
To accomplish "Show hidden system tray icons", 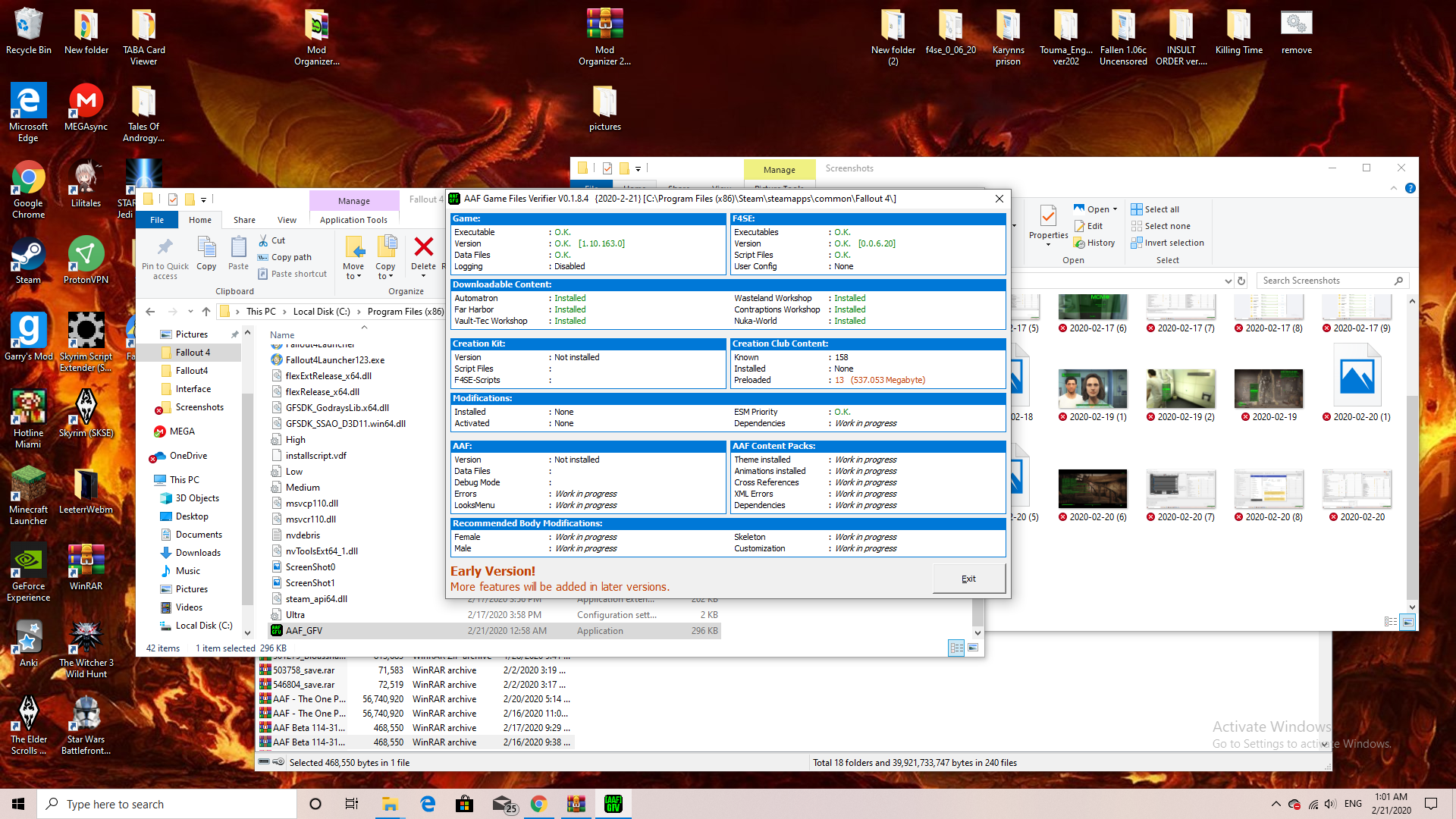I will [1276, 804].
